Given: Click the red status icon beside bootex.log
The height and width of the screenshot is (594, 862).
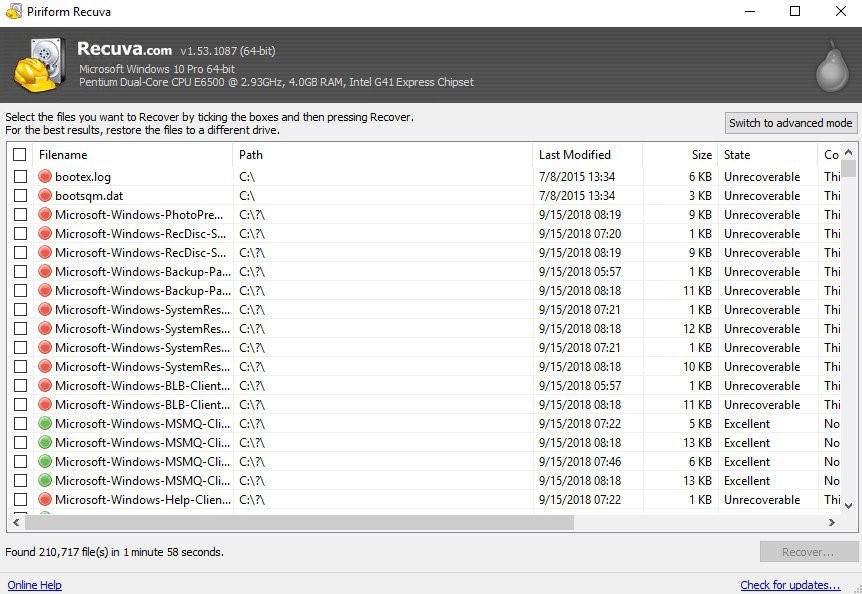Looking at the screenshot, I should (x=44, y=177).
